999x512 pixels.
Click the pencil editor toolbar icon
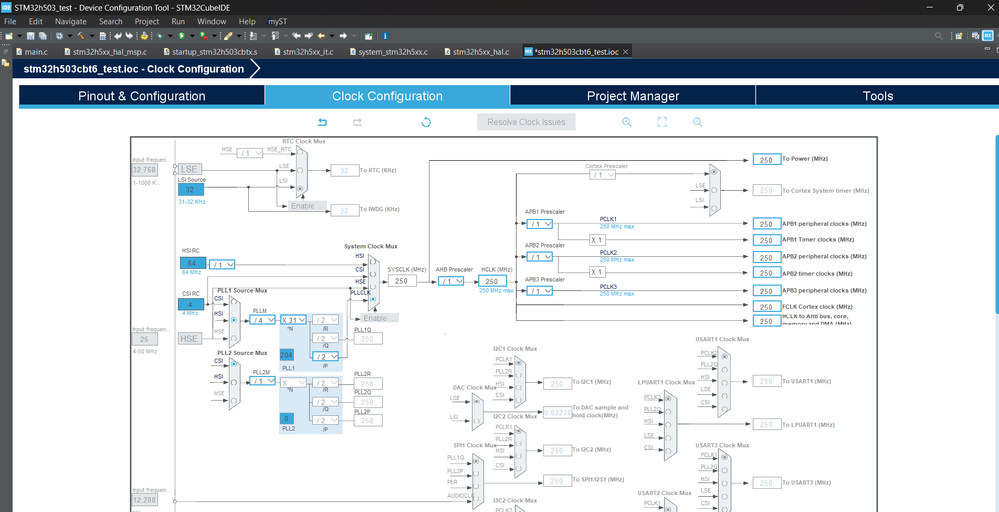point(228,36)
